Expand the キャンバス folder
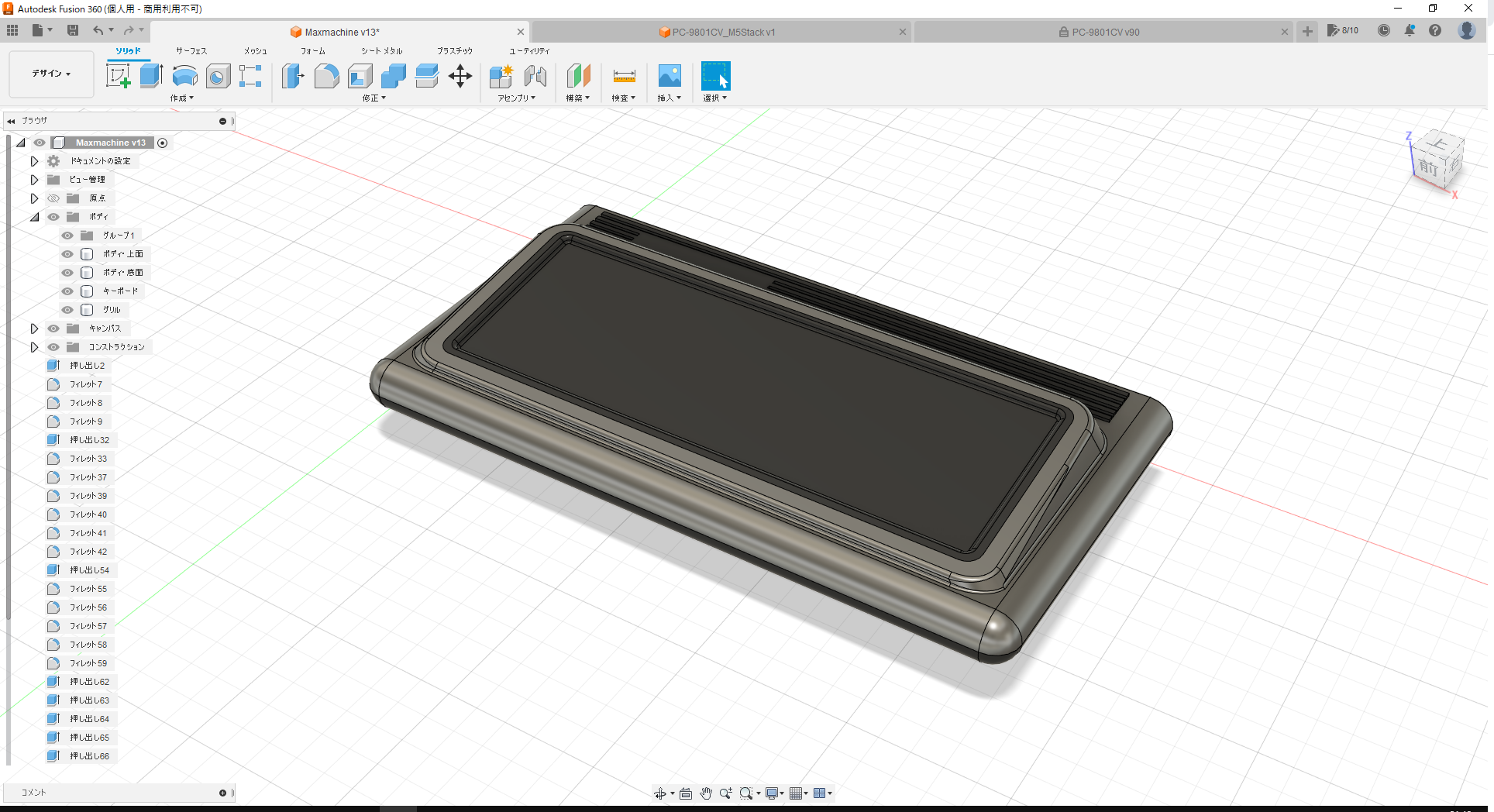Screen dimensions: 1494x812 [x=34, y=328]
